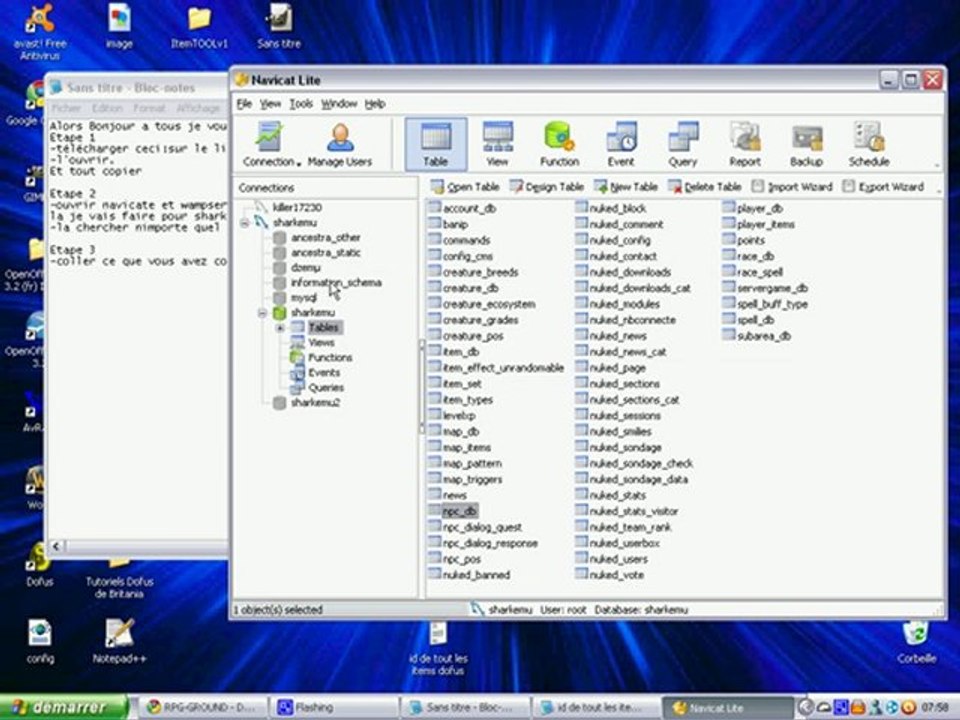Open the Backup toolbar icon
The width and height of the screenshot is (960, 720).
pyautogui.click(x=806, y=144)
